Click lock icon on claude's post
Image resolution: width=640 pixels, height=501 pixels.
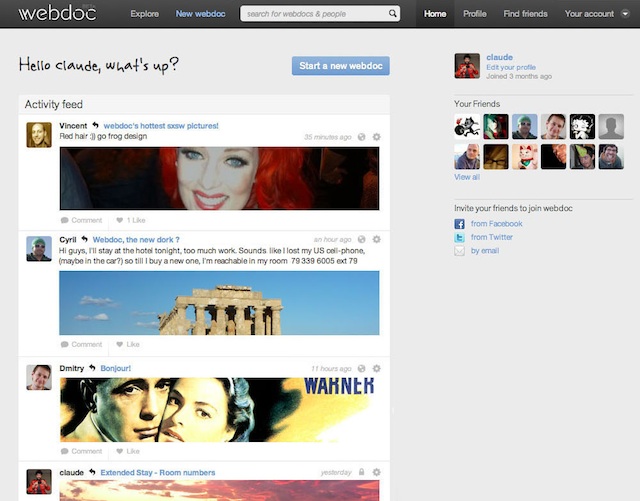point(361,472)
